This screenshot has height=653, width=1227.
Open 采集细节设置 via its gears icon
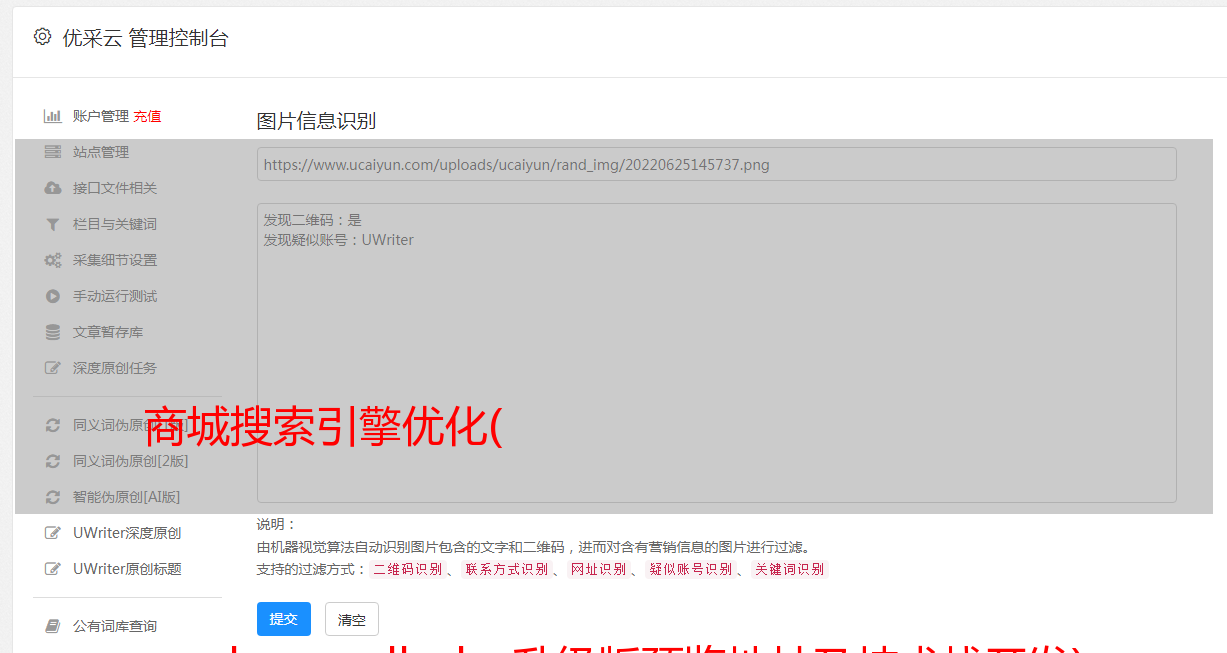tap(53, 260)
